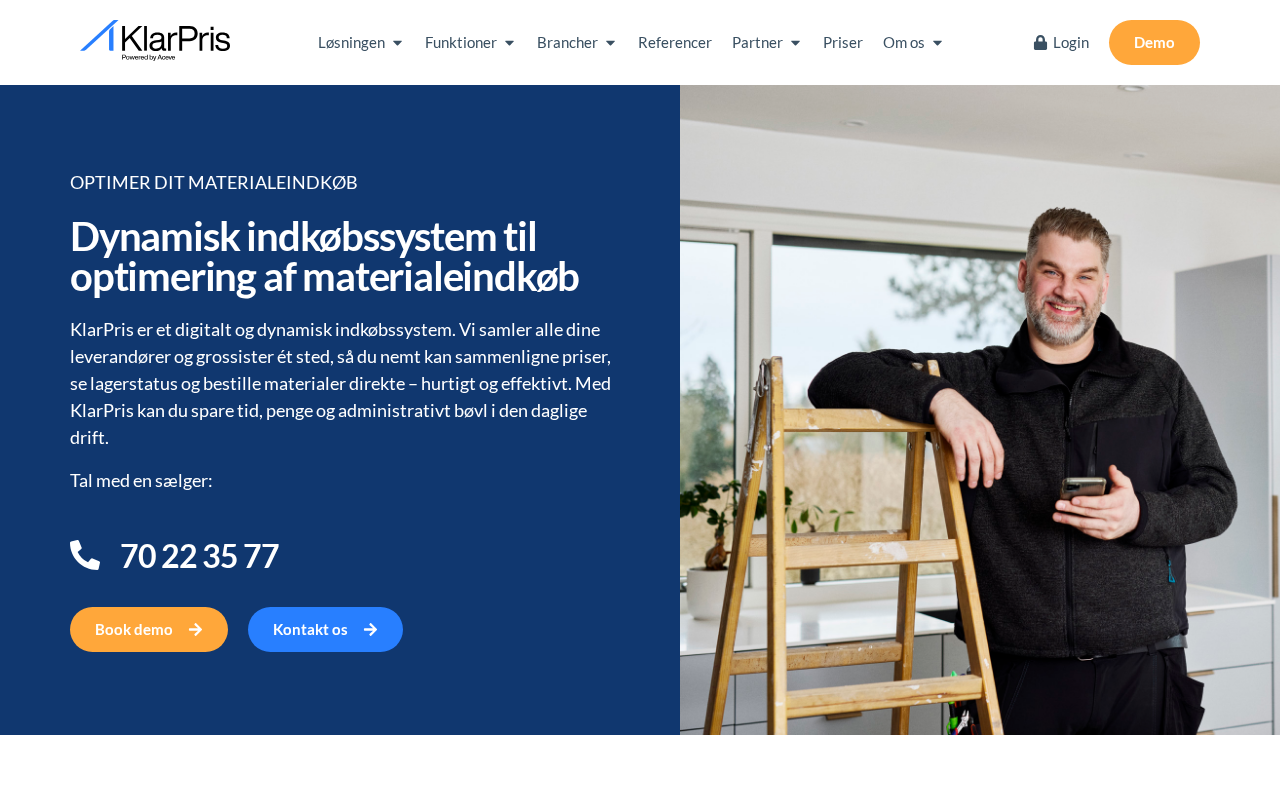Expand the Partner dropdown arrow
Screen dimensions: 1280x800
pos(795,43)
